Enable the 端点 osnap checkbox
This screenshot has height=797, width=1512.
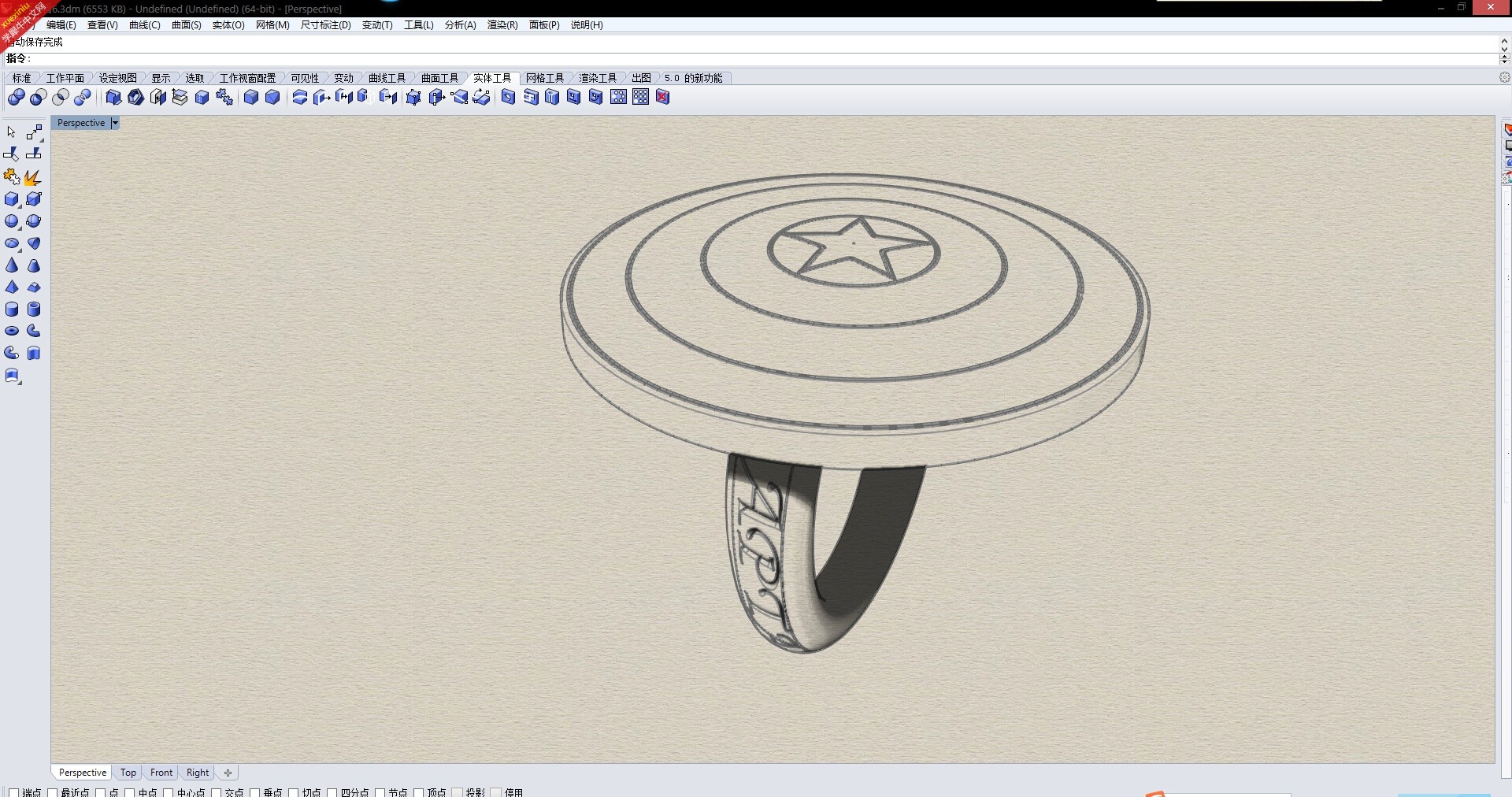[x=13, y=792]
